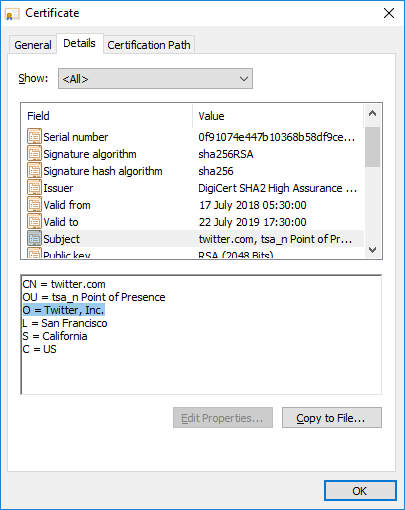This screenshot has height=510, width=405.
Task: Select the highlighted Subject field icon
Action: click(x=34, y=239)
